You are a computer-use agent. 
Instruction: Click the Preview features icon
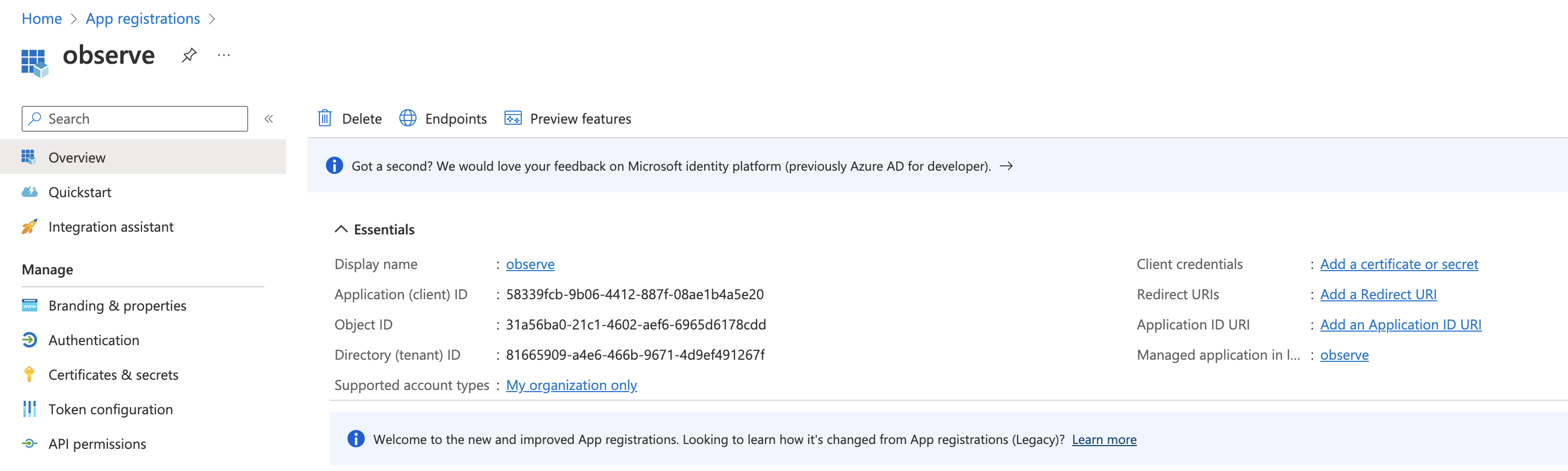[x=513, y=118]
